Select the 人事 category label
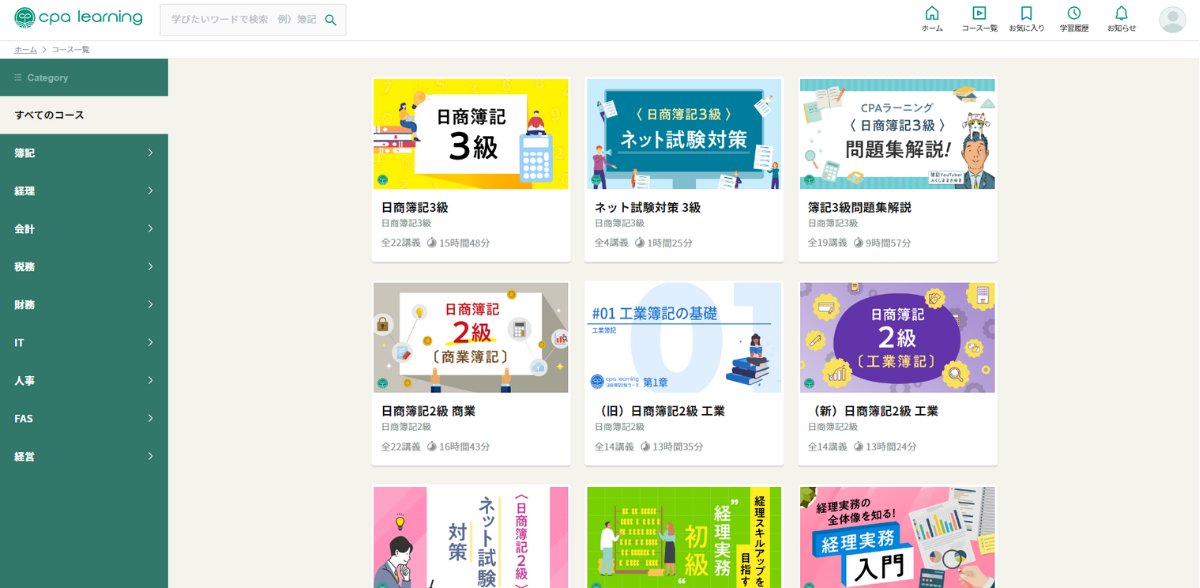 pyautogui.click(x=24, y=381)
